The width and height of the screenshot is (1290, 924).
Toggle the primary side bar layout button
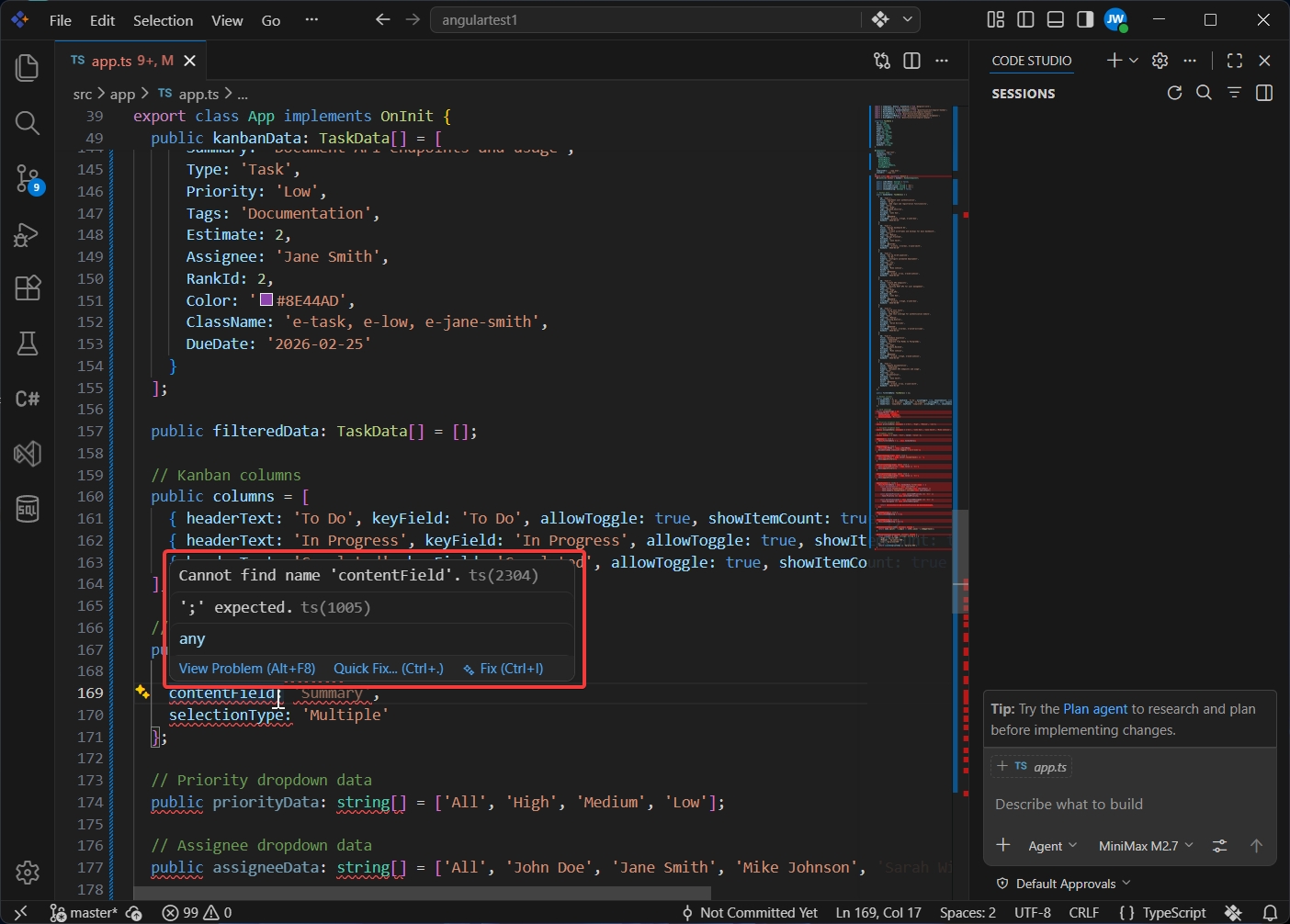(1025, 19)
